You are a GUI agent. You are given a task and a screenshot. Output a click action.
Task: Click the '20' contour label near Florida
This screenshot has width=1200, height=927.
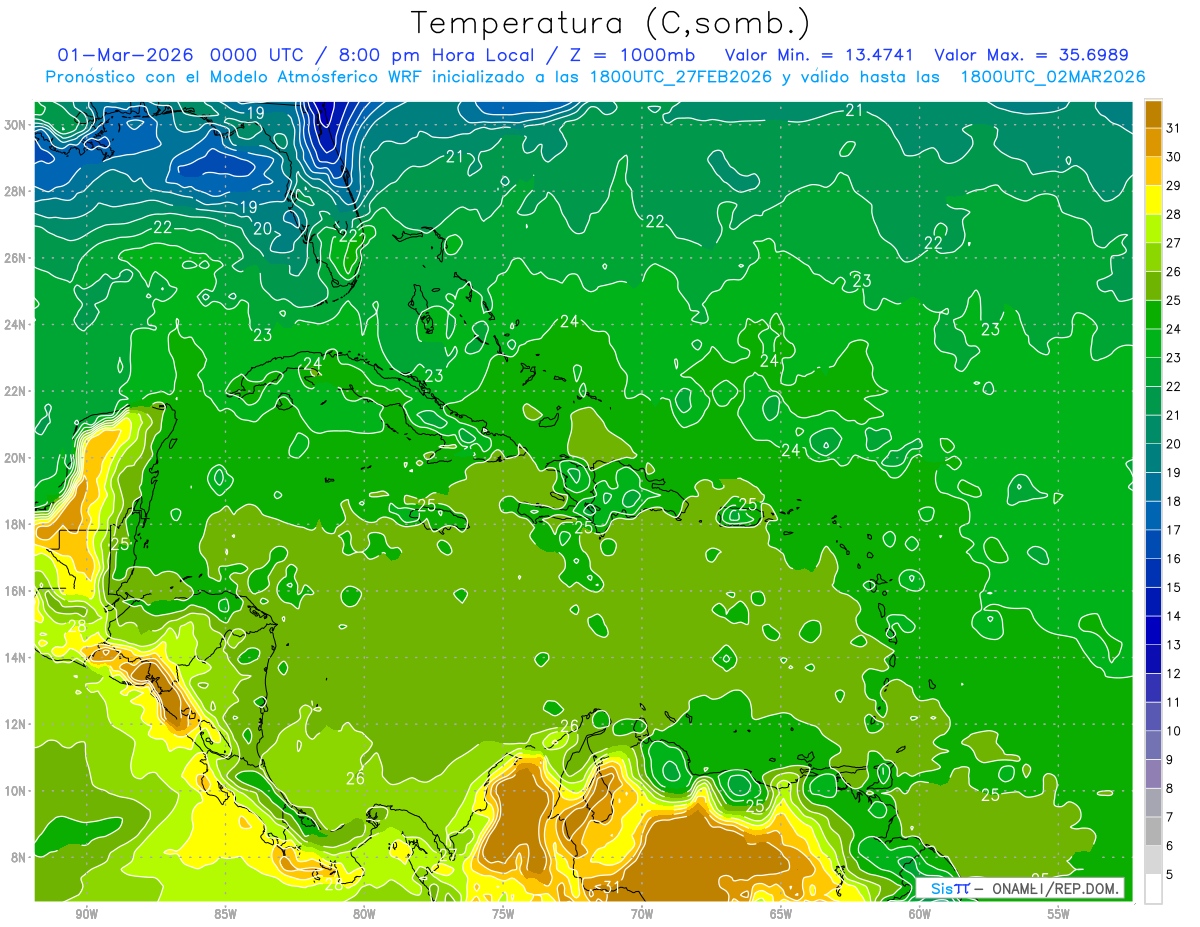point(263,229)
